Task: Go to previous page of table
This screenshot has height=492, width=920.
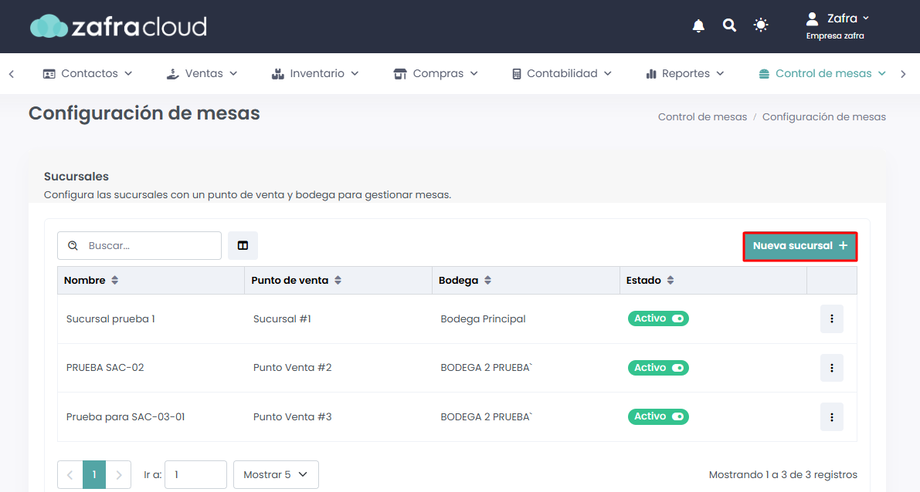Action: point(70,474)
